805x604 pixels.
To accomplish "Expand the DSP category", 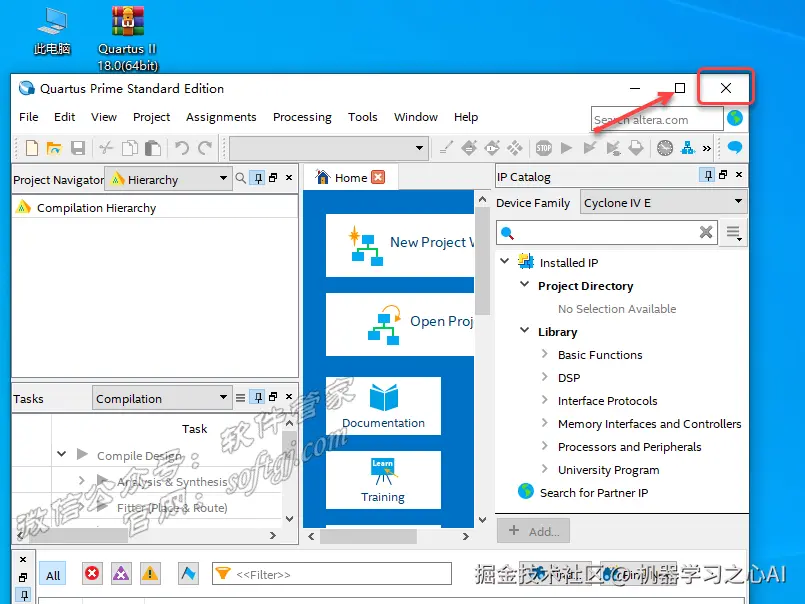I will [545, 376].
